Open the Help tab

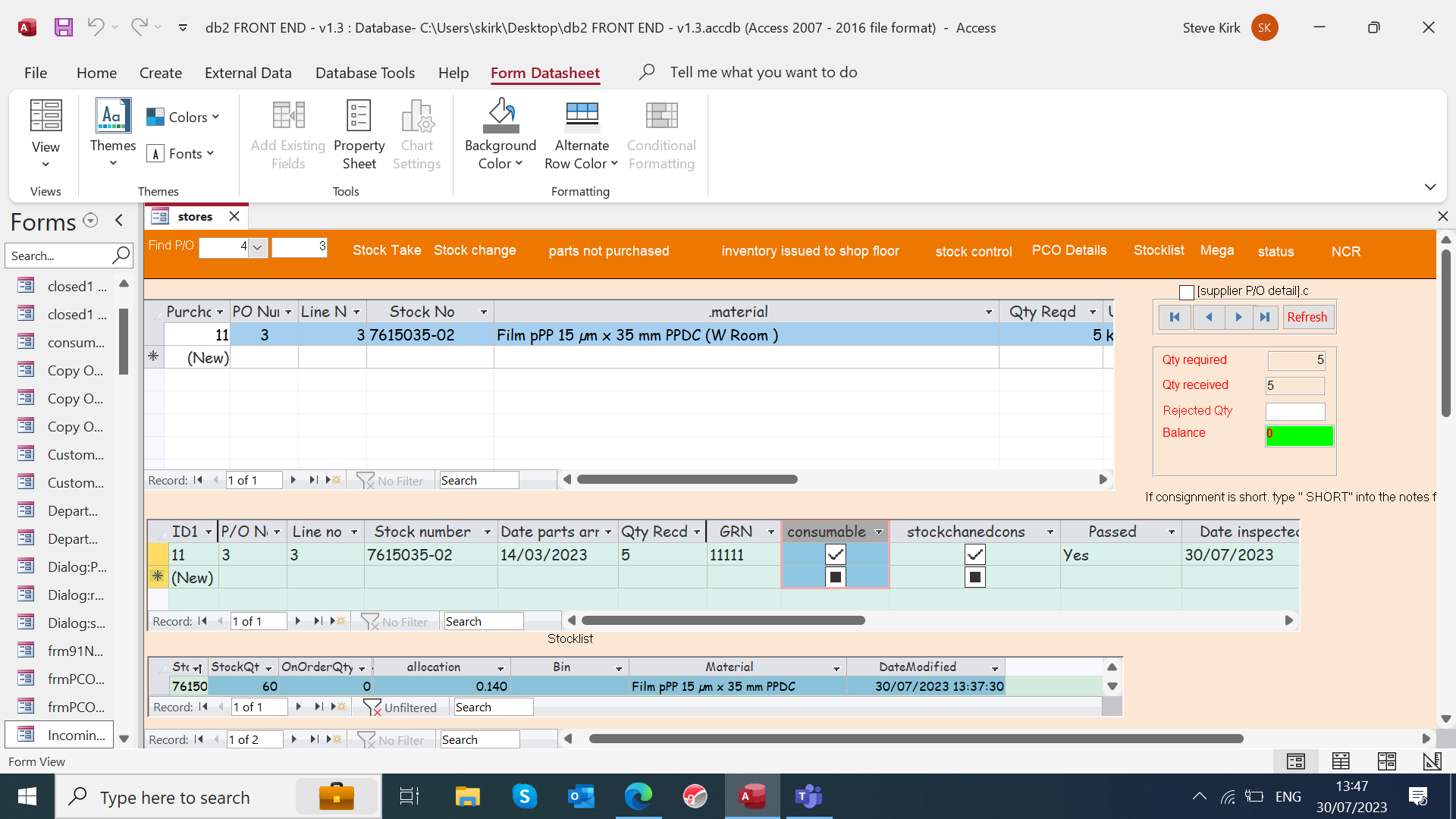453,73
